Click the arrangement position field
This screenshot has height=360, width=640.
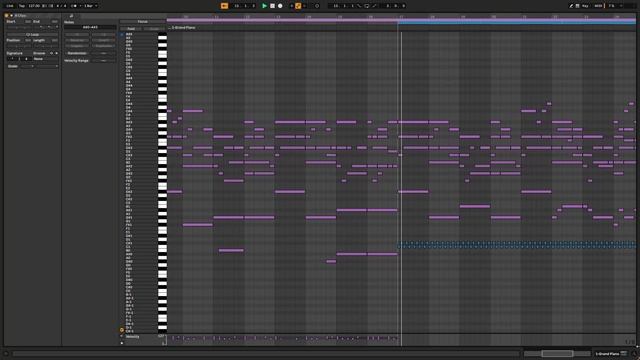(x=245, y=6)
